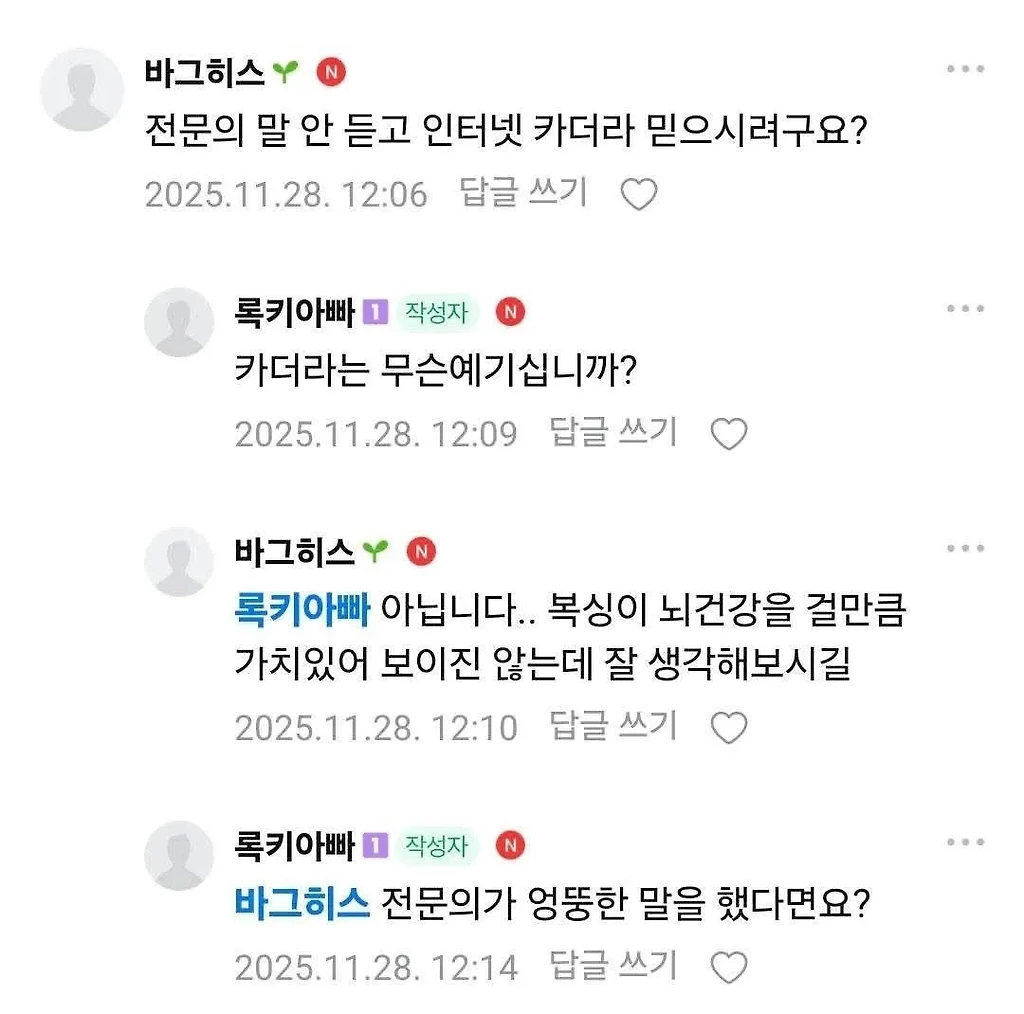1024x1014 pixels.
Task: Open the more options menu on the top comment
Action: click(x=965, y=68)
